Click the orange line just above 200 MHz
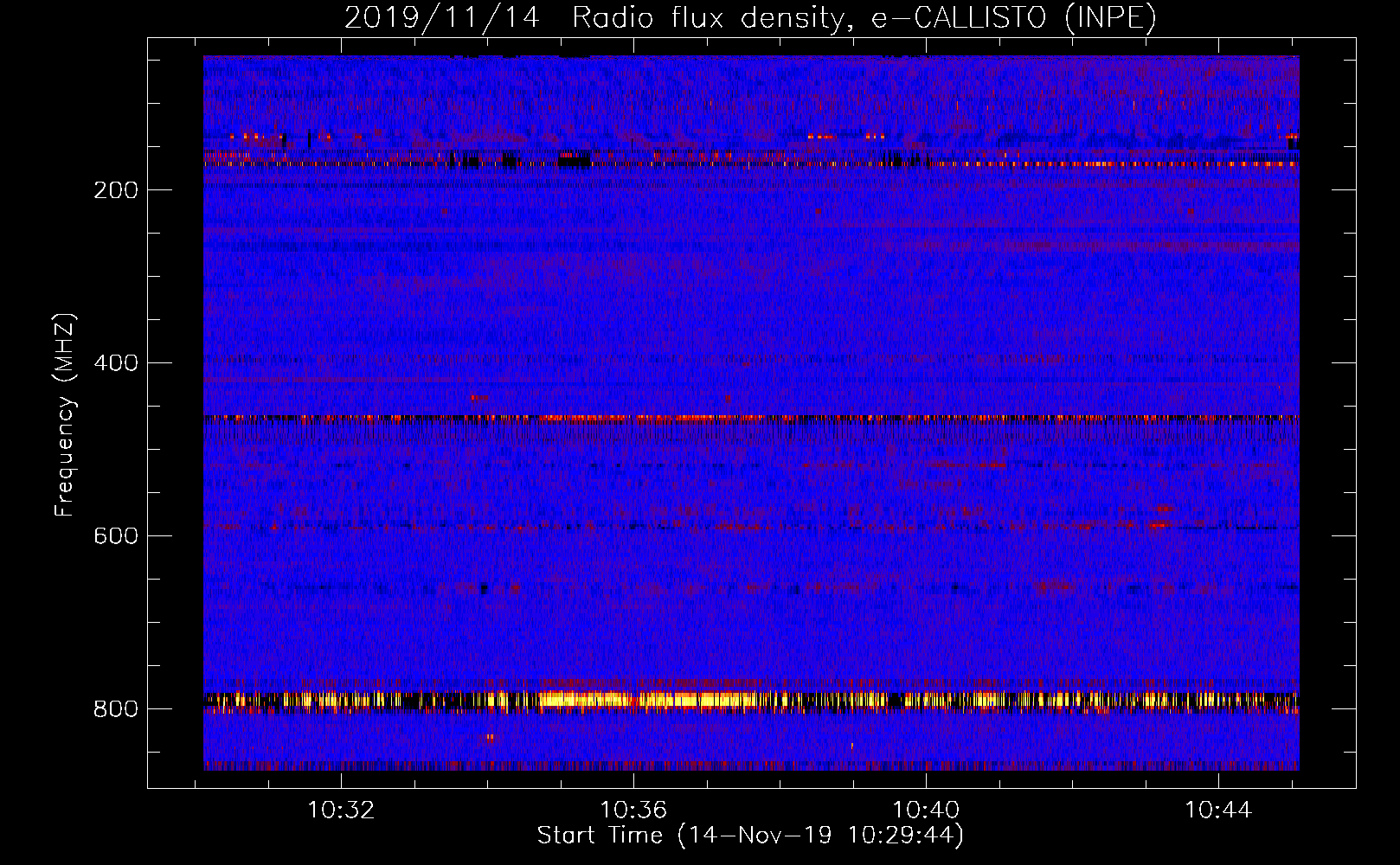The height and width of the screenshot is (865, 1400). 751,163
